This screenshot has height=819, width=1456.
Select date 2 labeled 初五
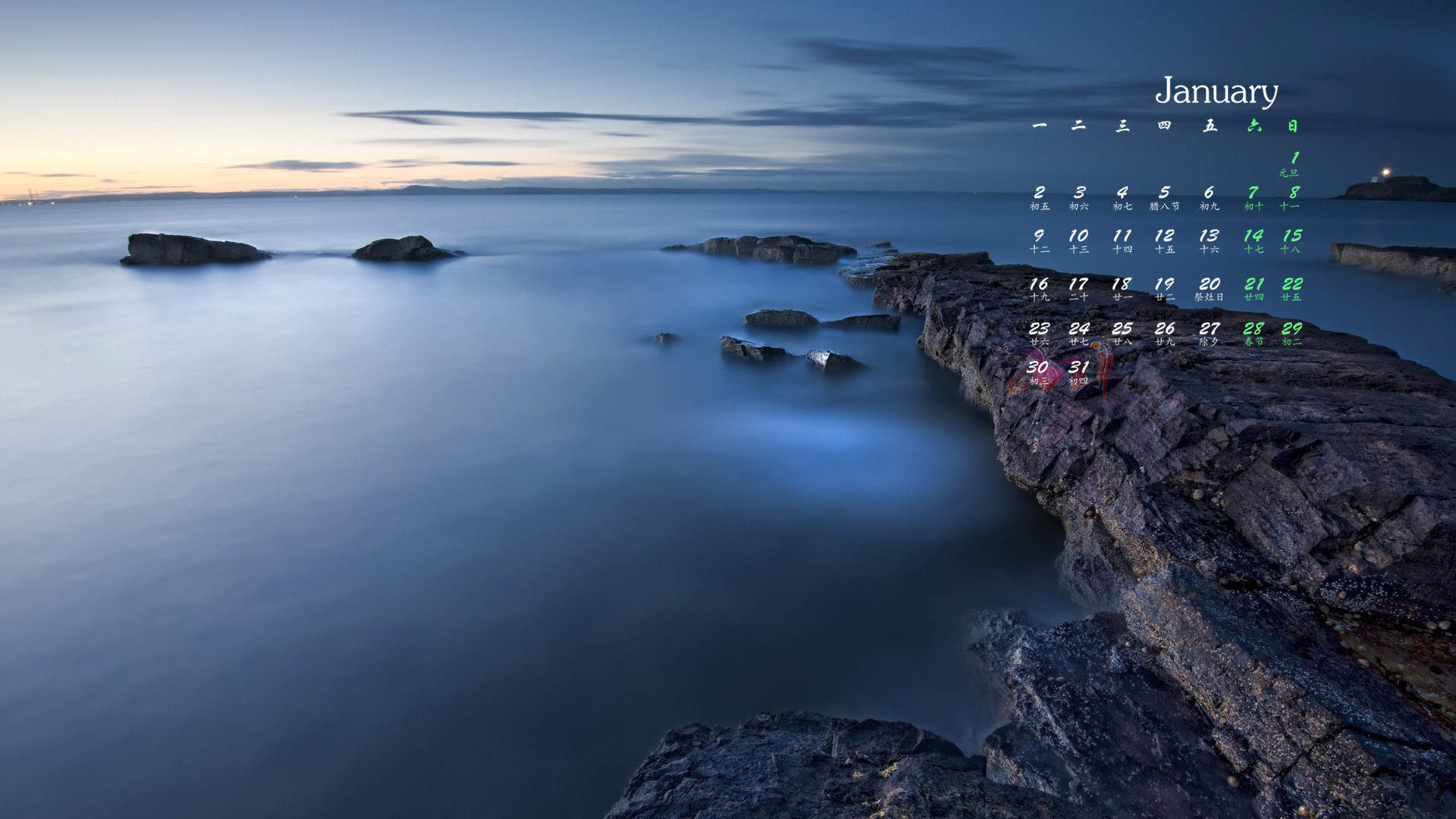(x=1040, y=198)
